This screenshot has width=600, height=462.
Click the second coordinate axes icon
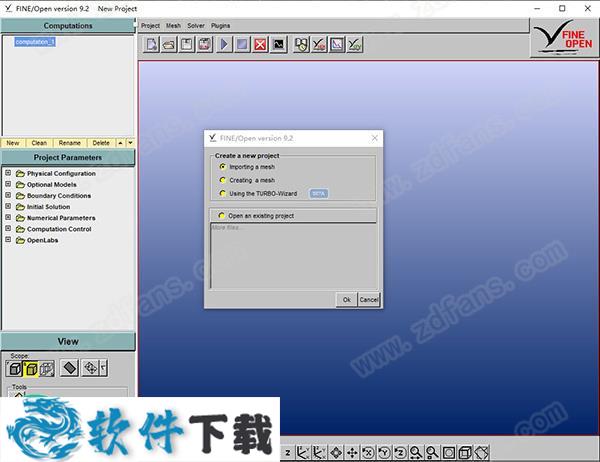tap(319, 453)
